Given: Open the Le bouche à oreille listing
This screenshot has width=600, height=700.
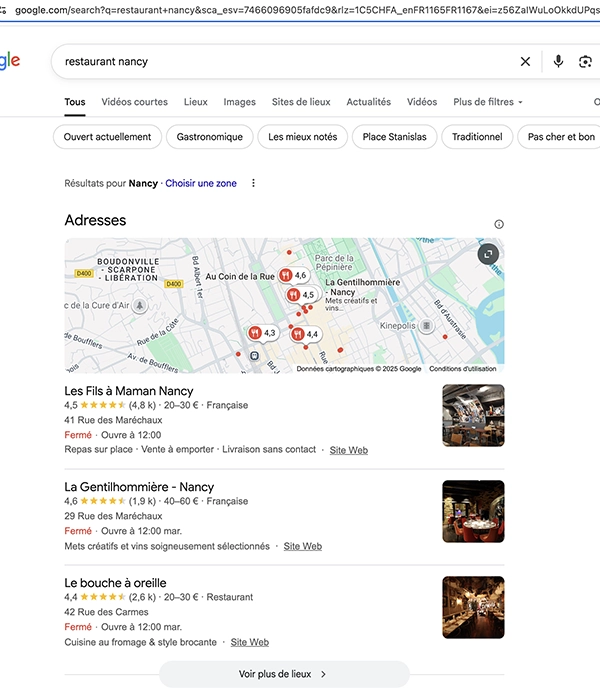Looking at the screenshot, I should pos(115,583).
